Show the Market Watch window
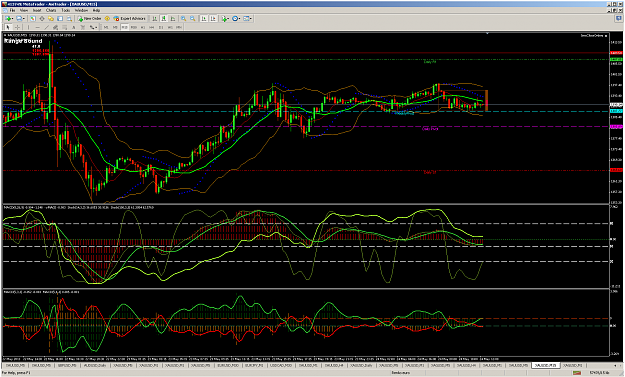Image resolution: width=625 pixels, height=377 pixels. 33,19
